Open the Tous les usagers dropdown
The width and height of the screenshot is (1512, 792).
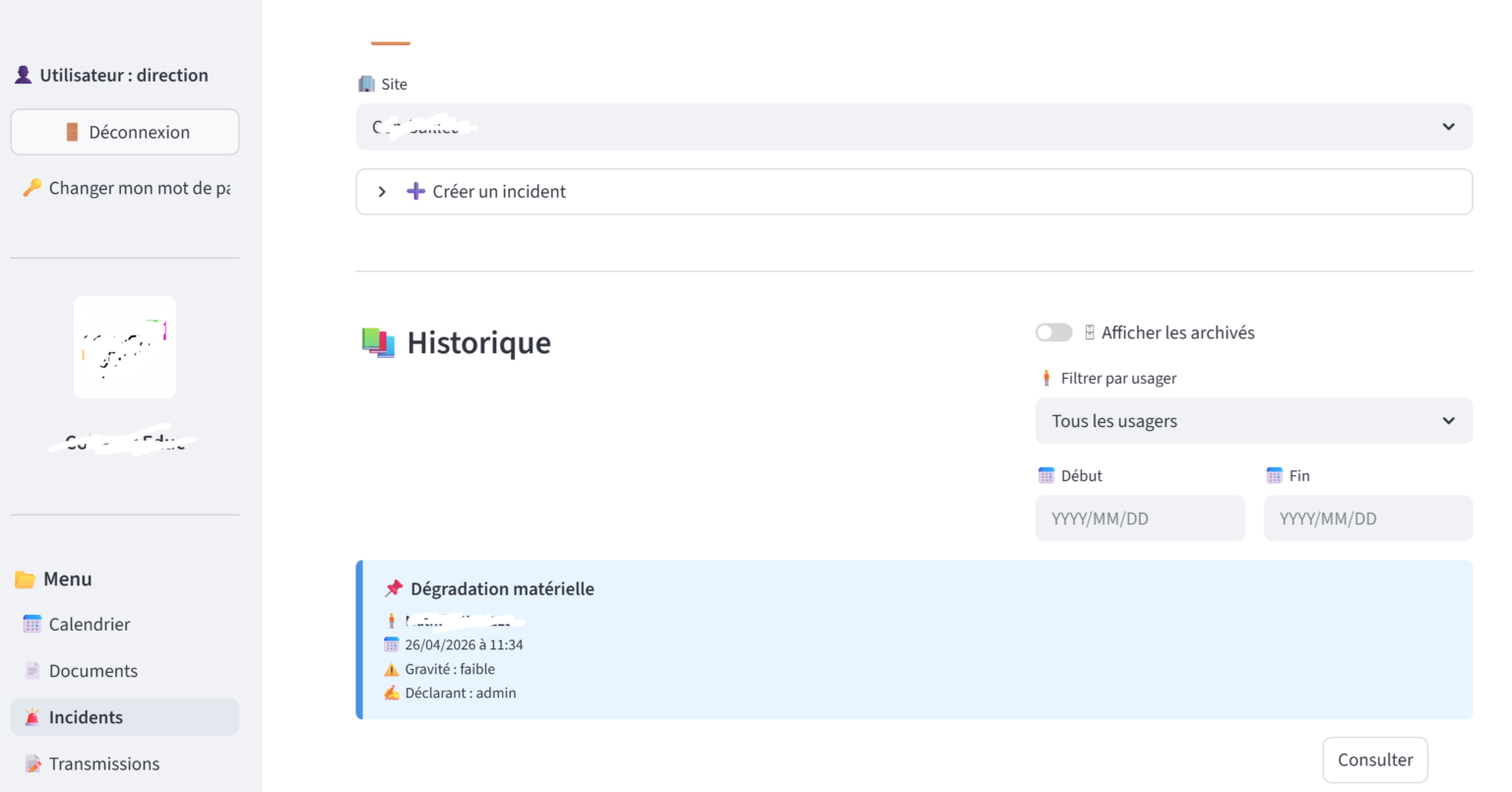point(1253,421)
